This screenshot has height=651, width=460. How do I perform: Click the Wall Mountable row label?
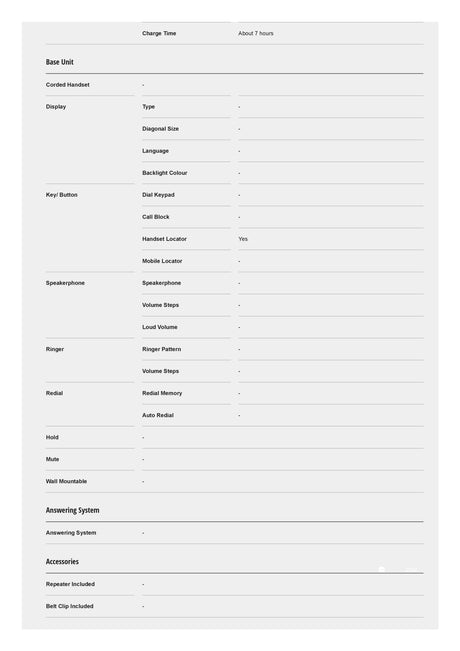coord(66,481)
